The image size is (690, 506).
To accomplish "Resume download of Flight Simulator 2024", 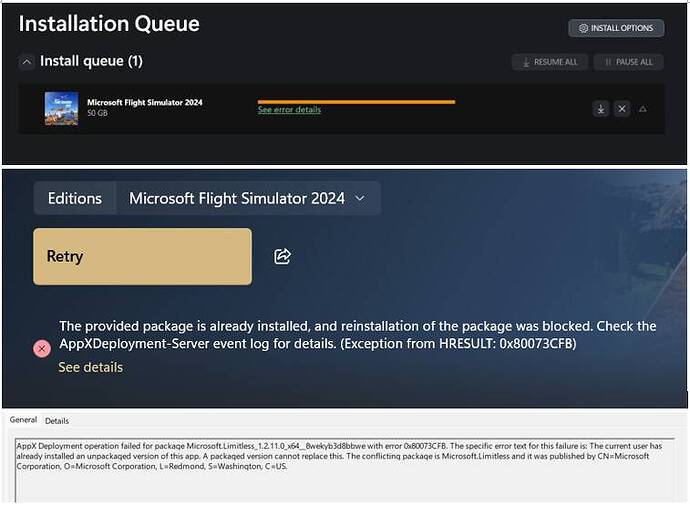I will click(x=601, y=108).
